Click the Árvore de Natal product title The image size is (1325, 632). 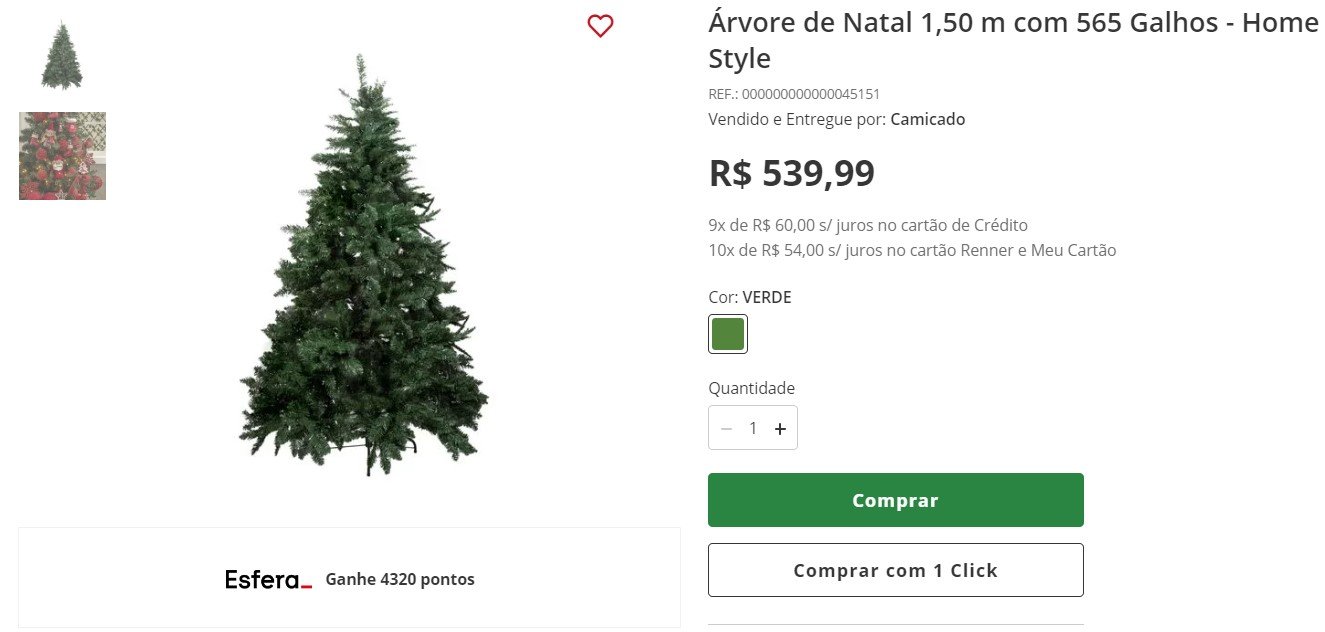pos(1013,40)
